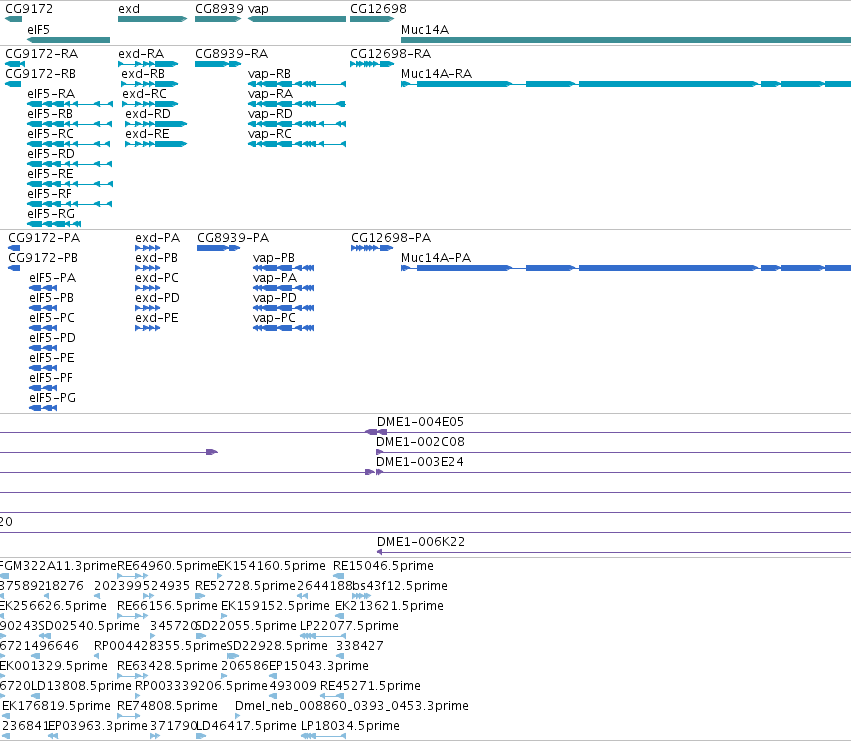
Task: Select EST LP22077.5prime label
Action: tap(350, 626)
